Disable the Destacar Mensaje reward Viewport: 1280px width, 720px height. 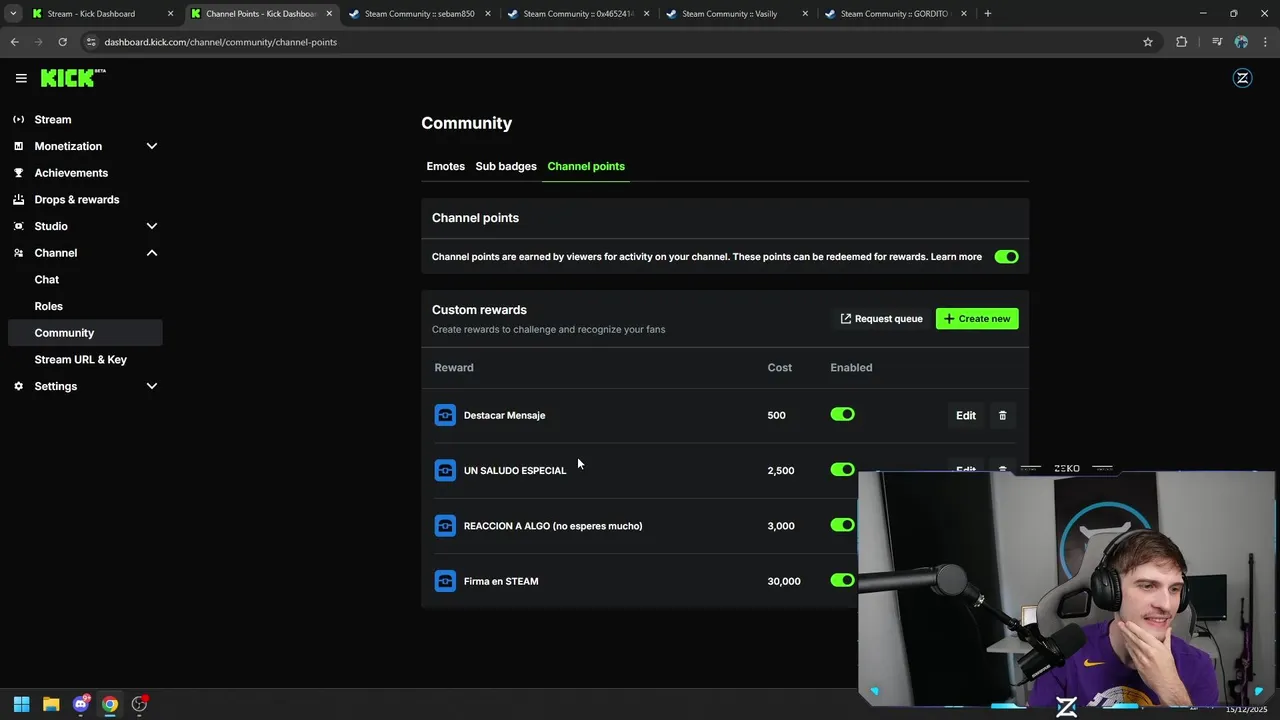pos(842,414)
